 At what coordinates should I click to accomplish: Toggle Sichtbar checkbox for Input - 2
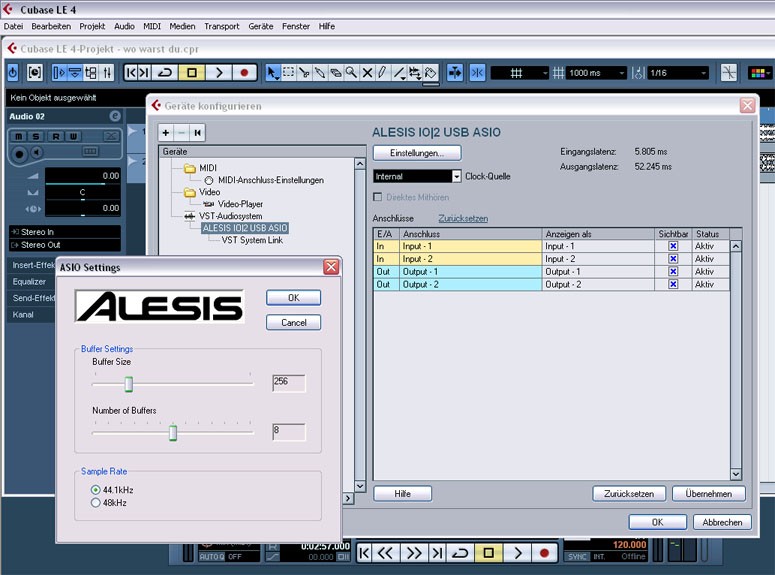pos(673,259)
